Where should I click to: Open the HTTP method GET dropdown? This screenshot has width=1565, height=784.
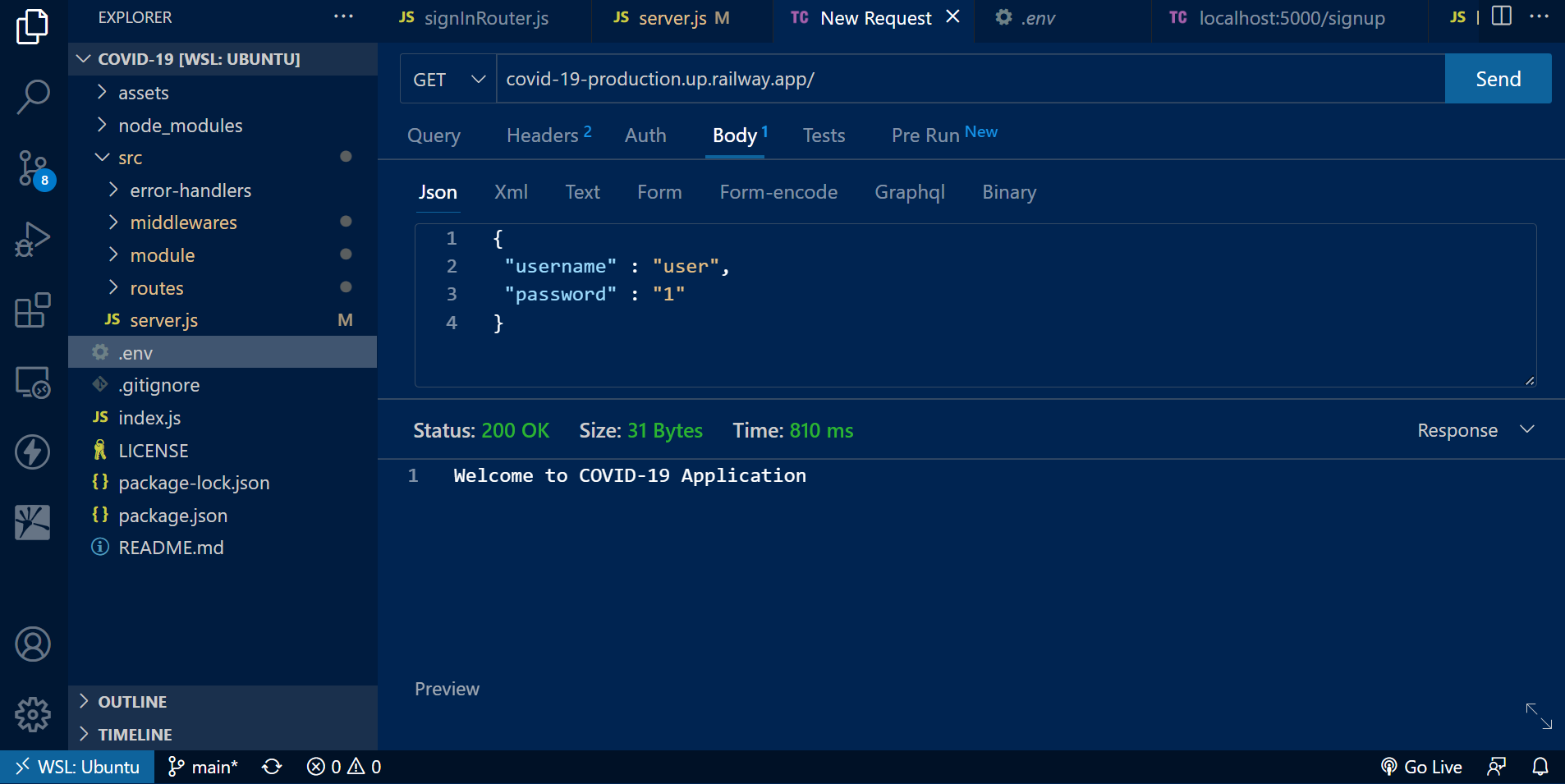coord(448,80)
